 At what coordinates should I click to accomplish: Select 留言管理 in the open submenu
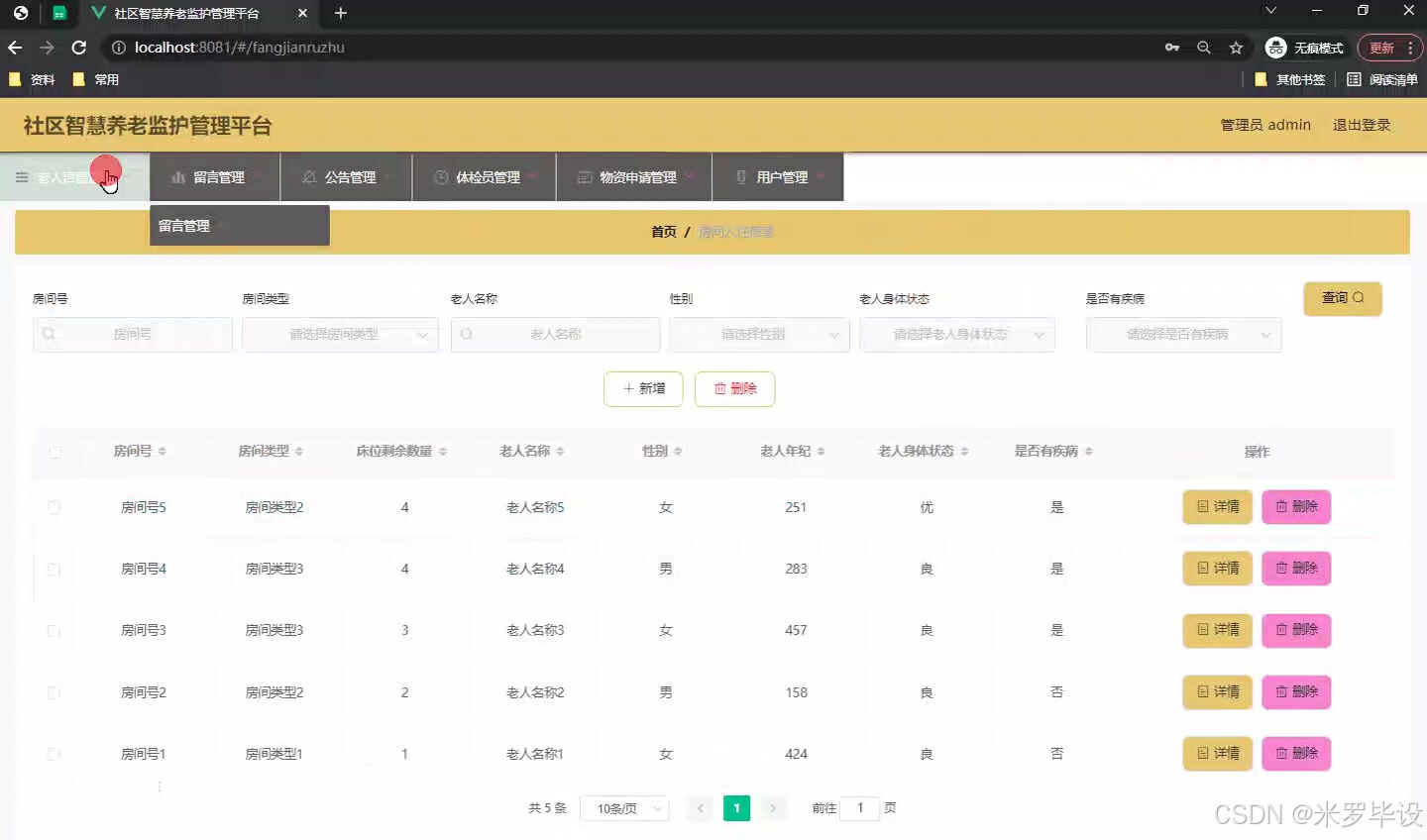click(240, 226)
